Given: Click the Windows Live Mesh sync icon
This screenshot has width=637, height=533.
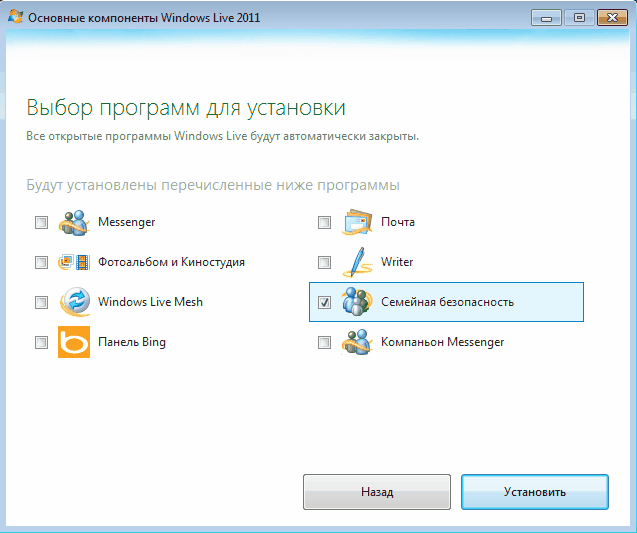Looking at the screenshot, I should tap(75, 302).
